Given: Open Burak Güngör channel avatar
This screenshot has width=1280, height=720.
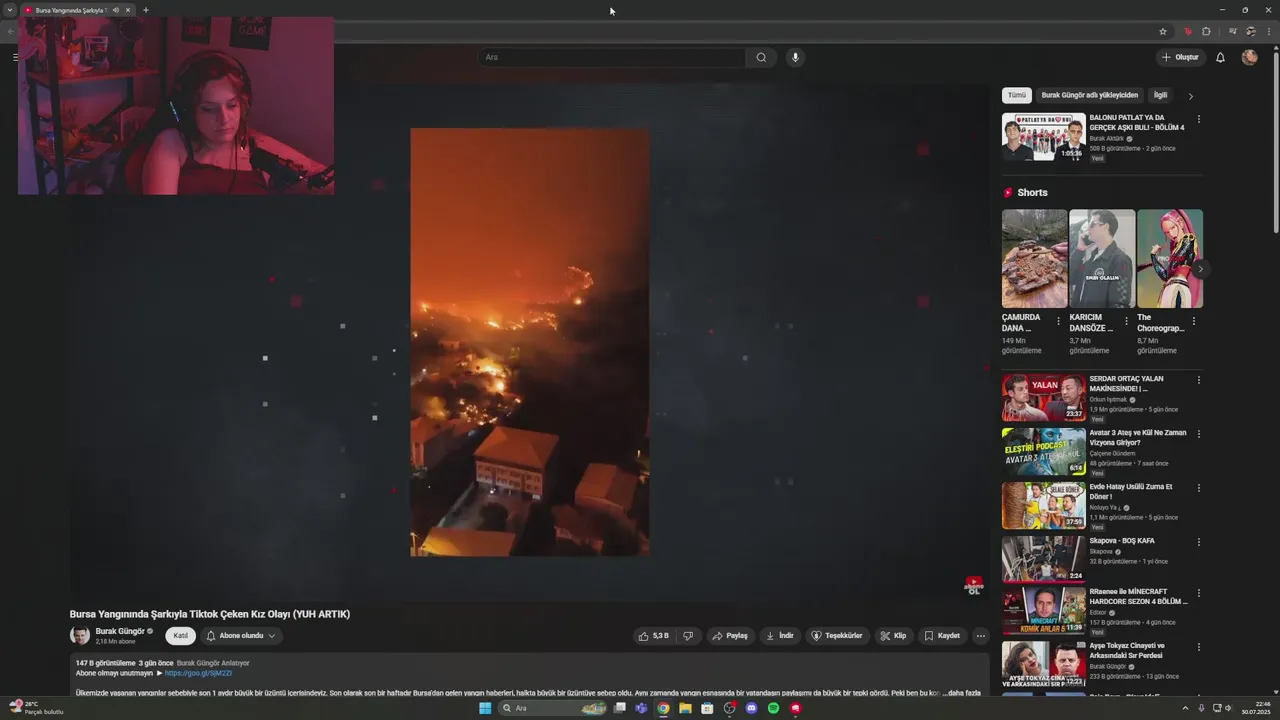Looking at the screenshot, I should pos(79,636).
